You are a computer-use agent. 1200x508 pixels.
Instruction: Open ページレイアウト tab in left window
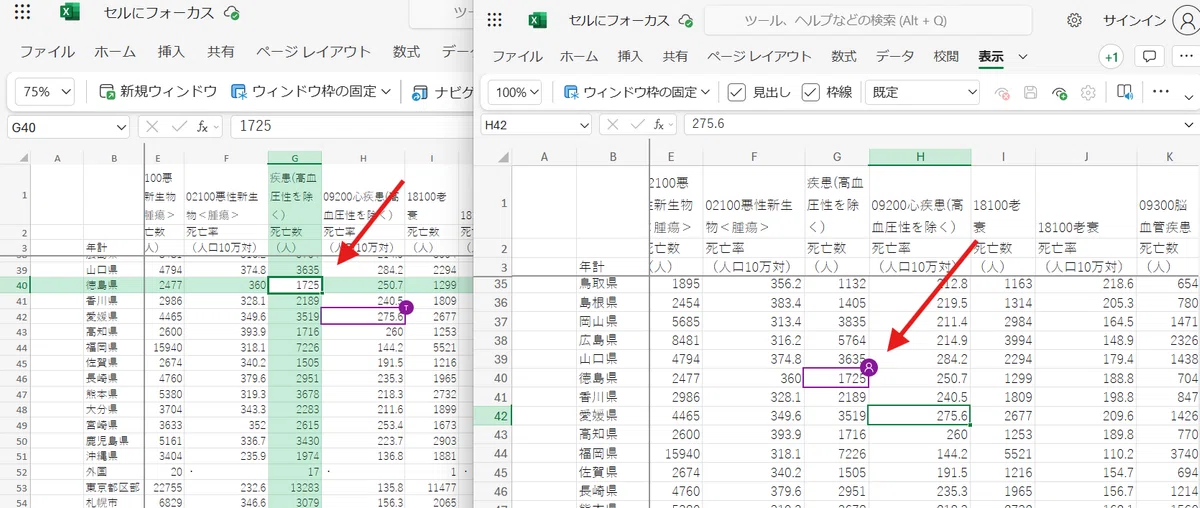point(314,51)
